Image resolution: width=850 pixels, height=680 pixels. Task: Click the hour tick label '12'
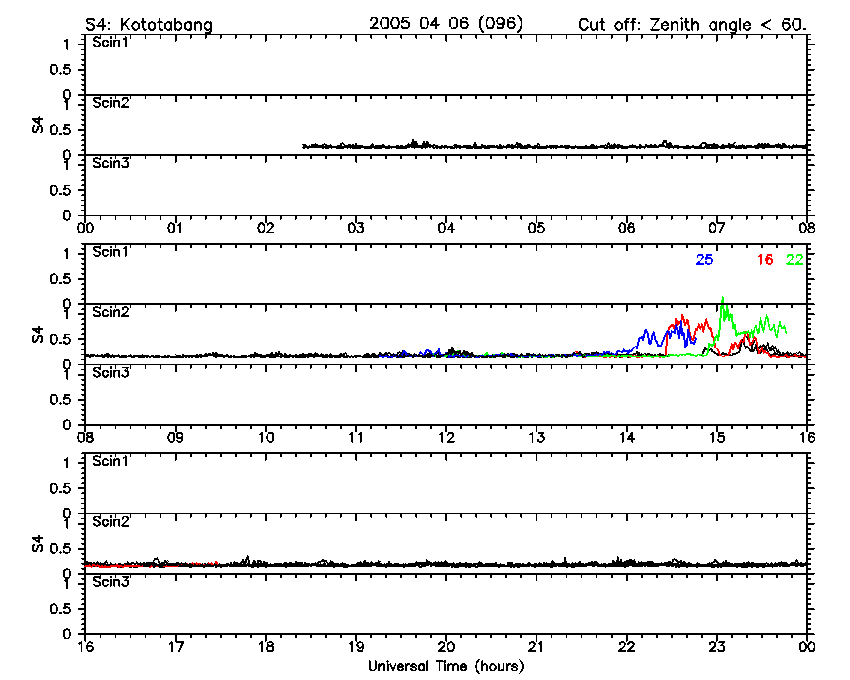tap(446, 438)
